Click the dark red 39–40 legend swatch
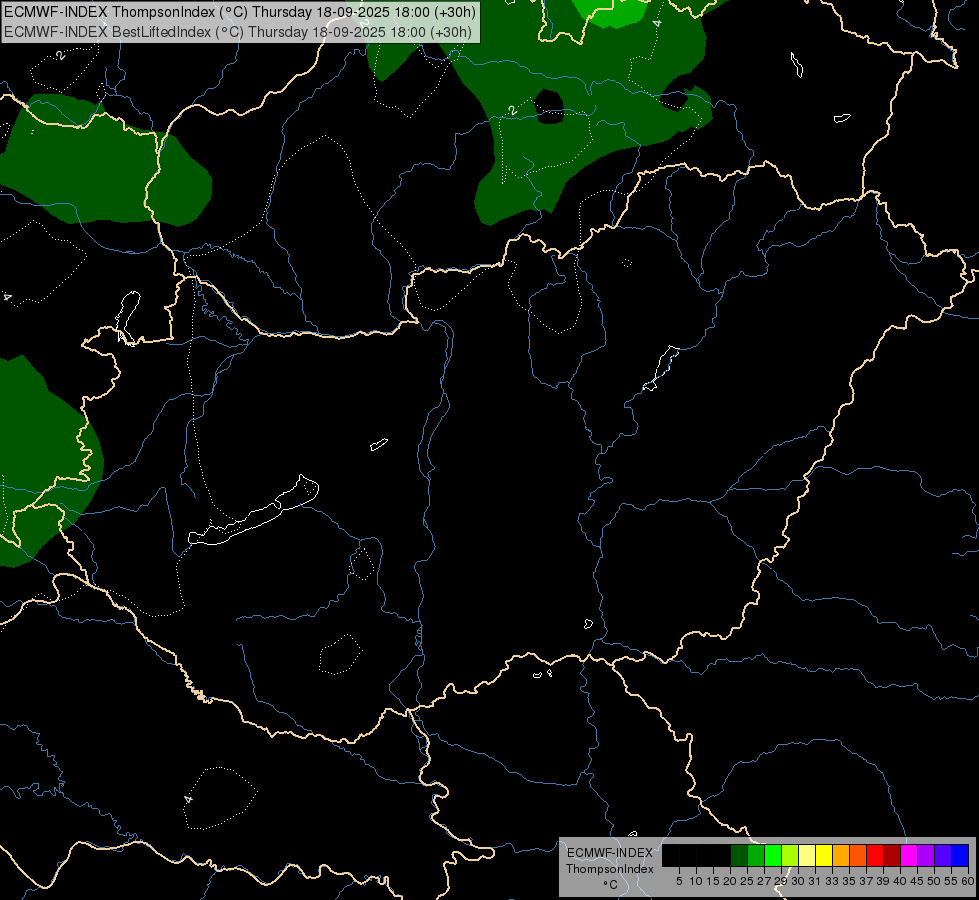979x900 pixels. pyautogui.click(x=892, y=856)
